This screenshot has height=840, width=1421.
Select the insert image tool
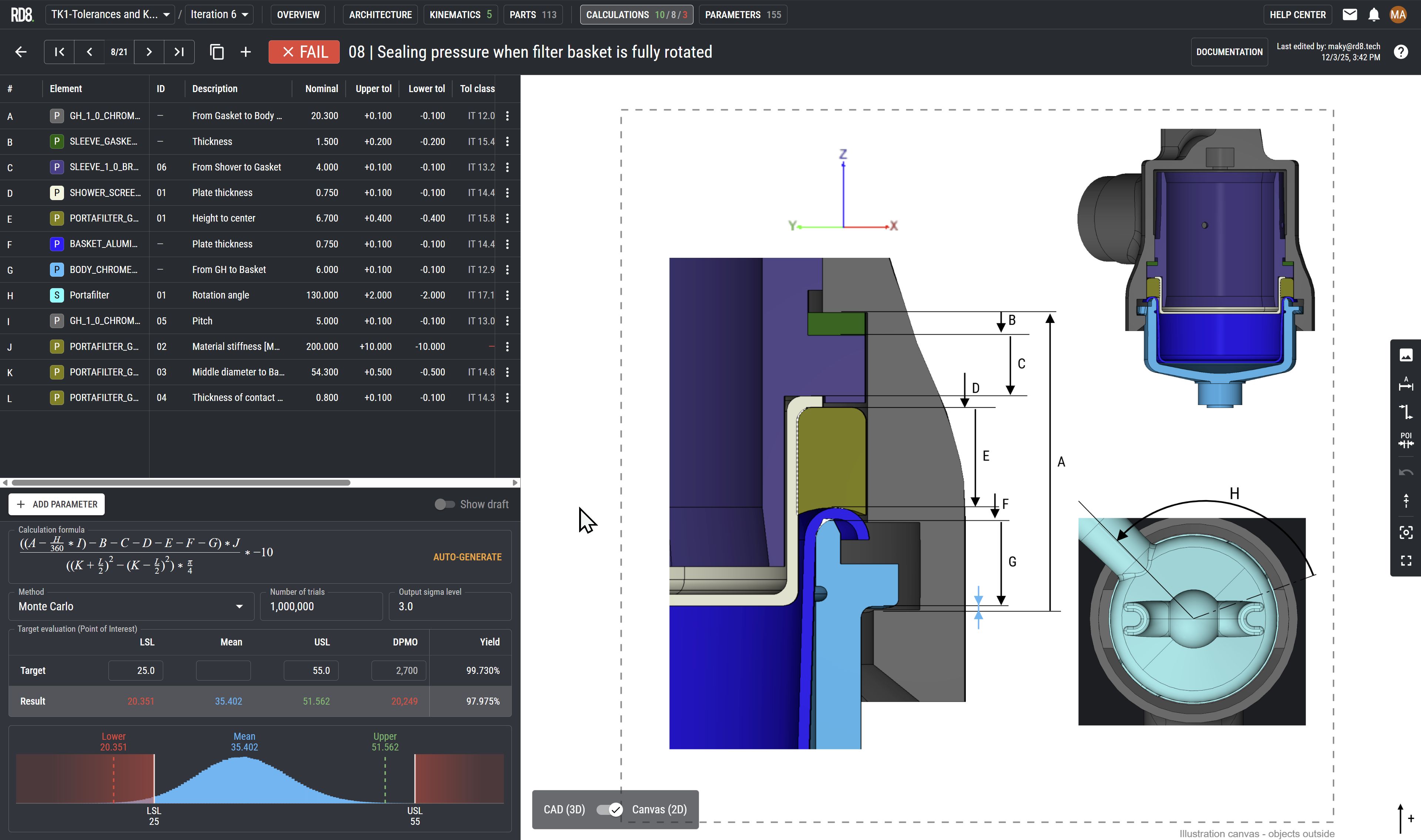(1406, 355)
